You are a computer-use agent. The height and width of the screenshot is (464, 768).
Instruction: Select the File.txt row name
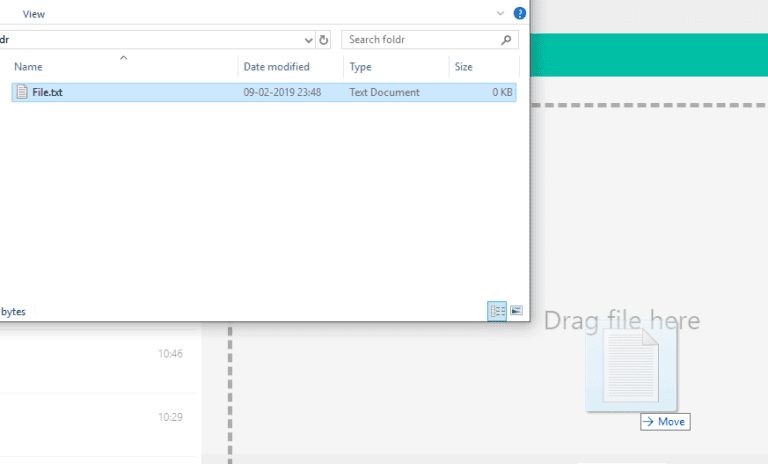point(47,92)
